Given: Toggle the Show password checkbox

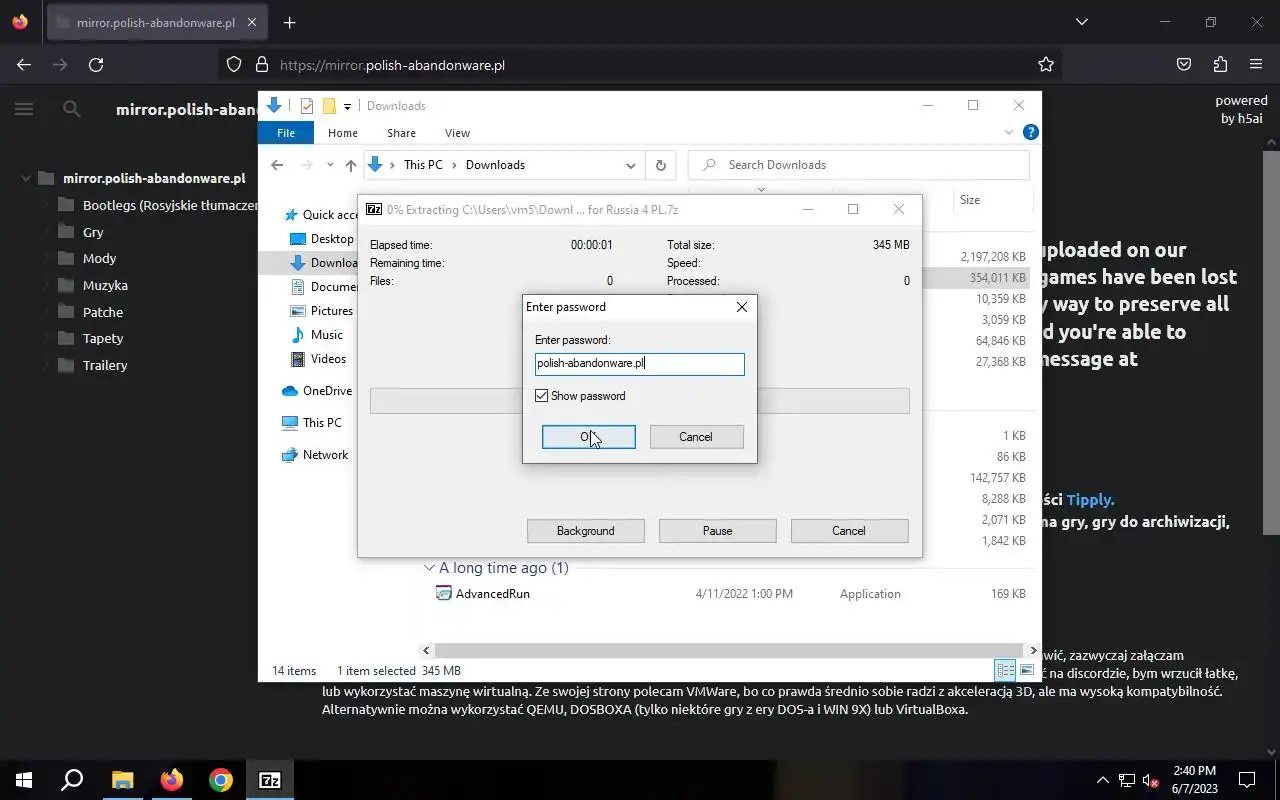Looking at the screenshot, I should (x=541, y=396).
